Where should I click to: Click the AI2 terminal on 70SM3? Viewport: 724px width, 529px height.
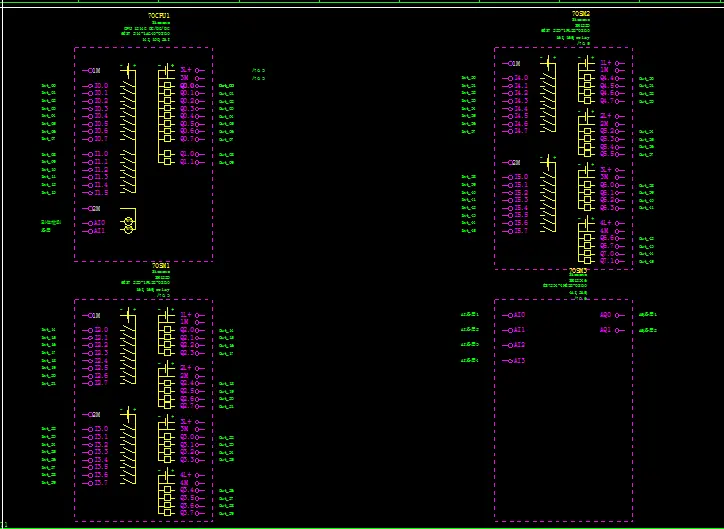pos(517,345)
